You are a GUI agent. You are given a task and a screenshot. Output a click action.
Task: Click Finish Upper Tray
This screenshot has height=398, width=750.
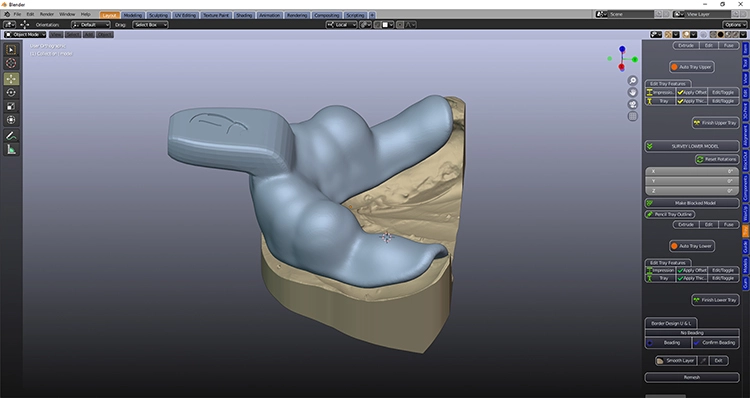(715, 123)
